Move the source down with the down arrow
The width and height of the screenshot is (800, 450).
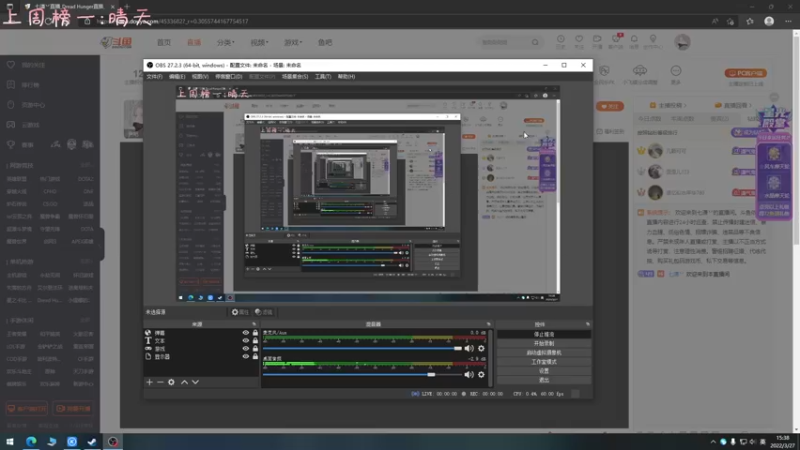pos(195,382)
